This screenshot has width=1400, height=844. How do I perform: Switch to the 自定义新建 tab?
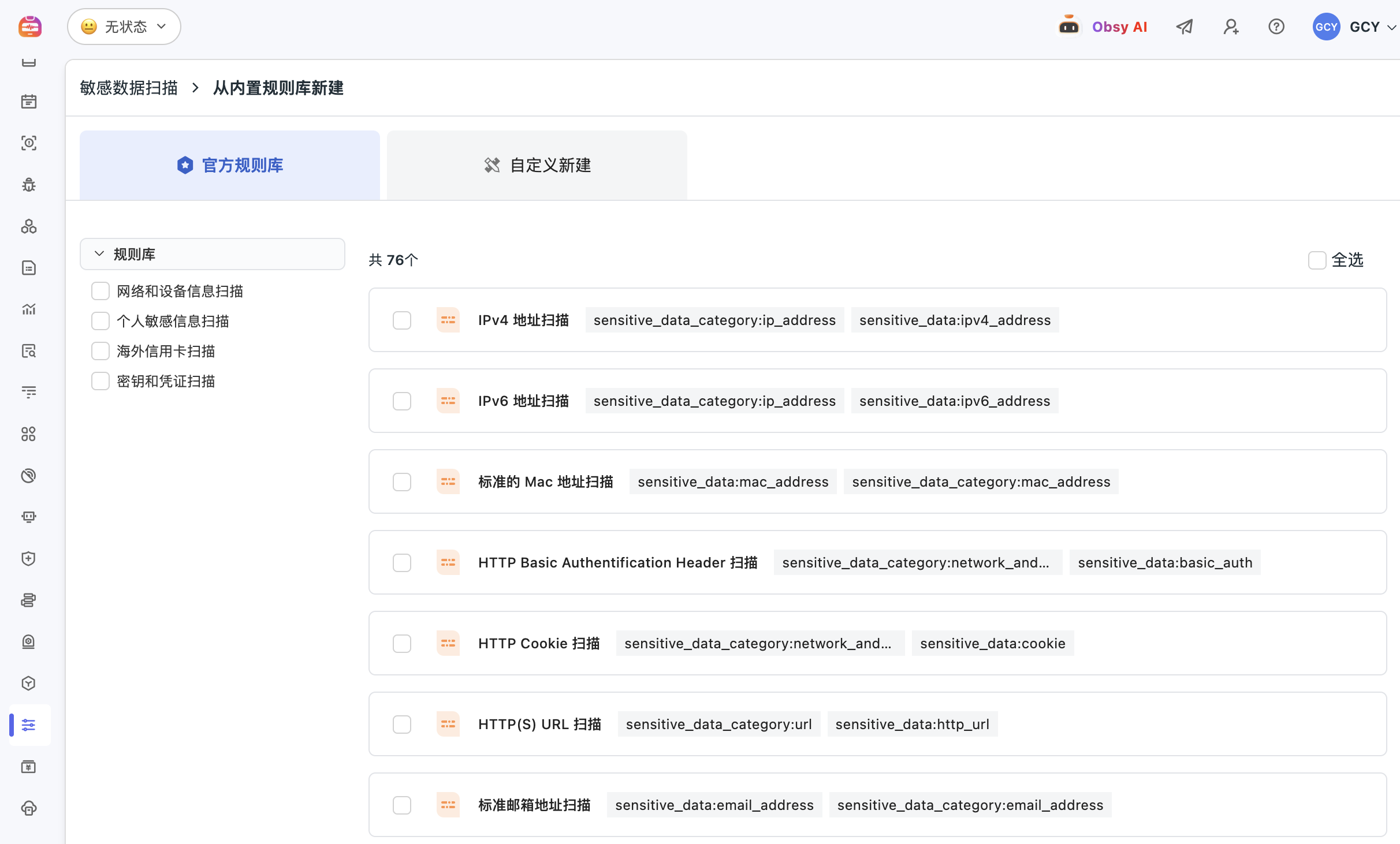537,165
